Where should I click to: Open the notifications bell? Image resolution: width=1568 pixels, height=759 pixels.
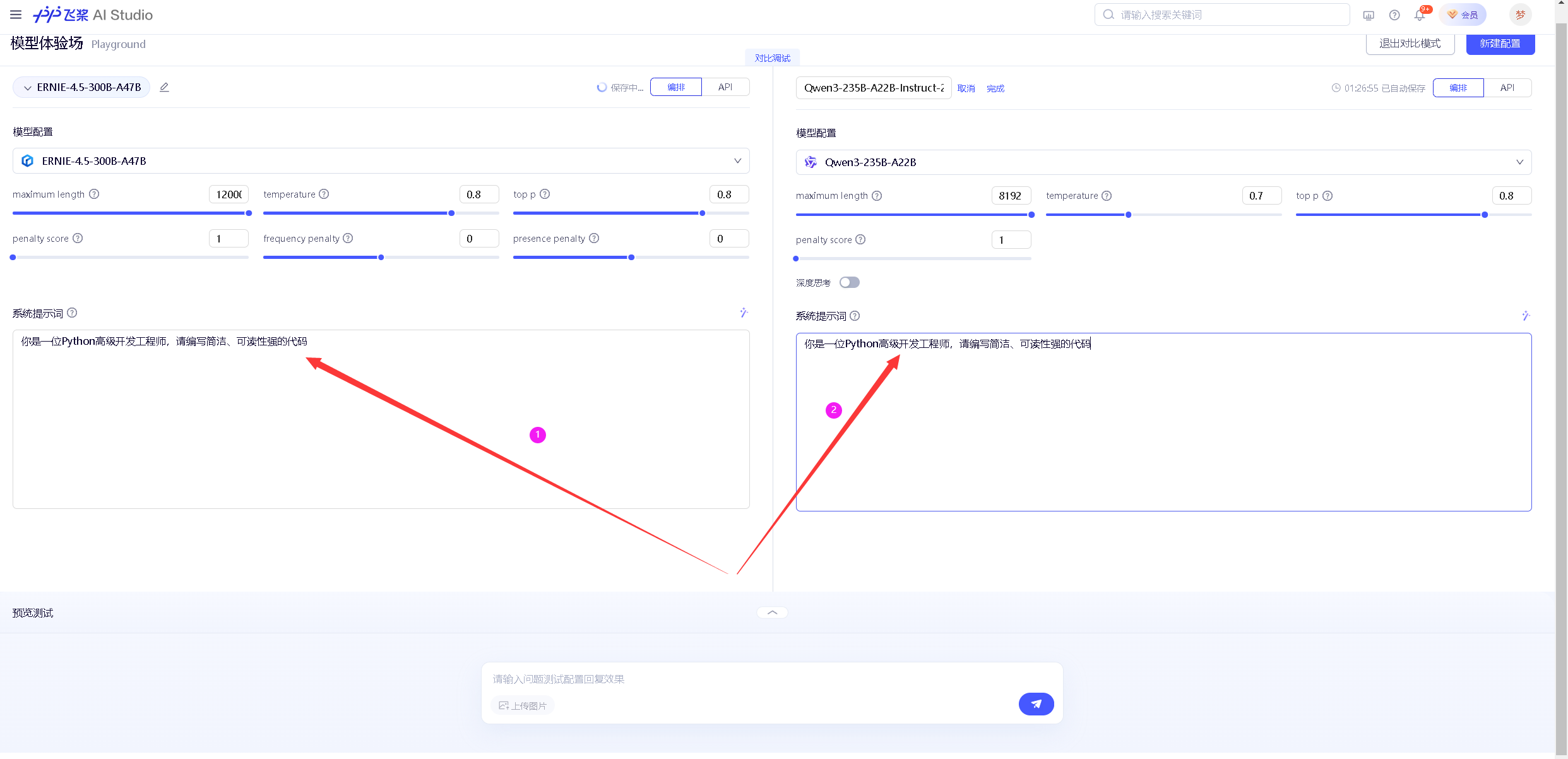pyautogui.click(x=1420, y=15)
